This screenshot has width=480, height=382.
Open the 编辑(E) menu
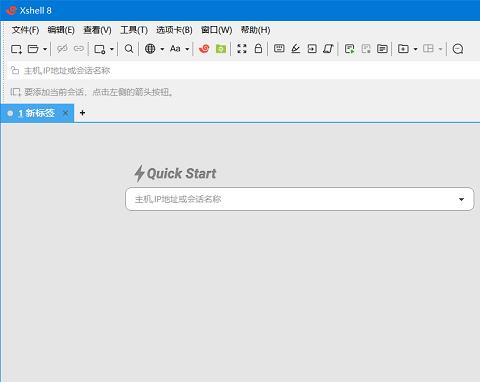coord(61,30)
